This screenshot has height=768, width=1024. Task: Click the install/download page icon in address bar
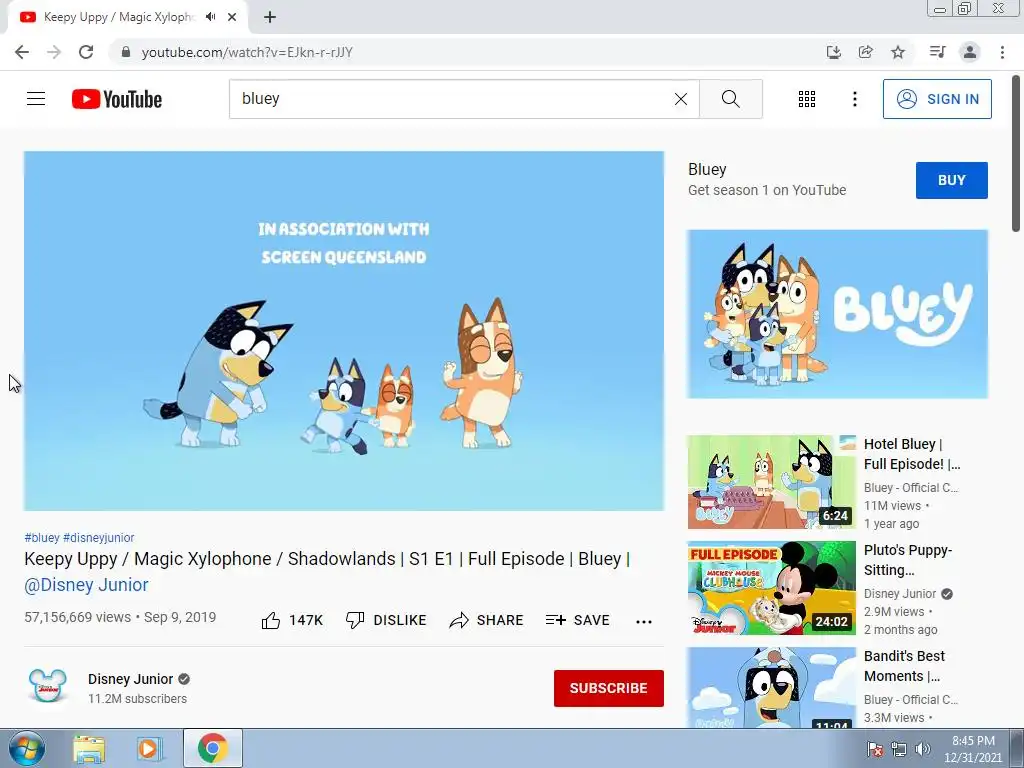coord(834,52)
